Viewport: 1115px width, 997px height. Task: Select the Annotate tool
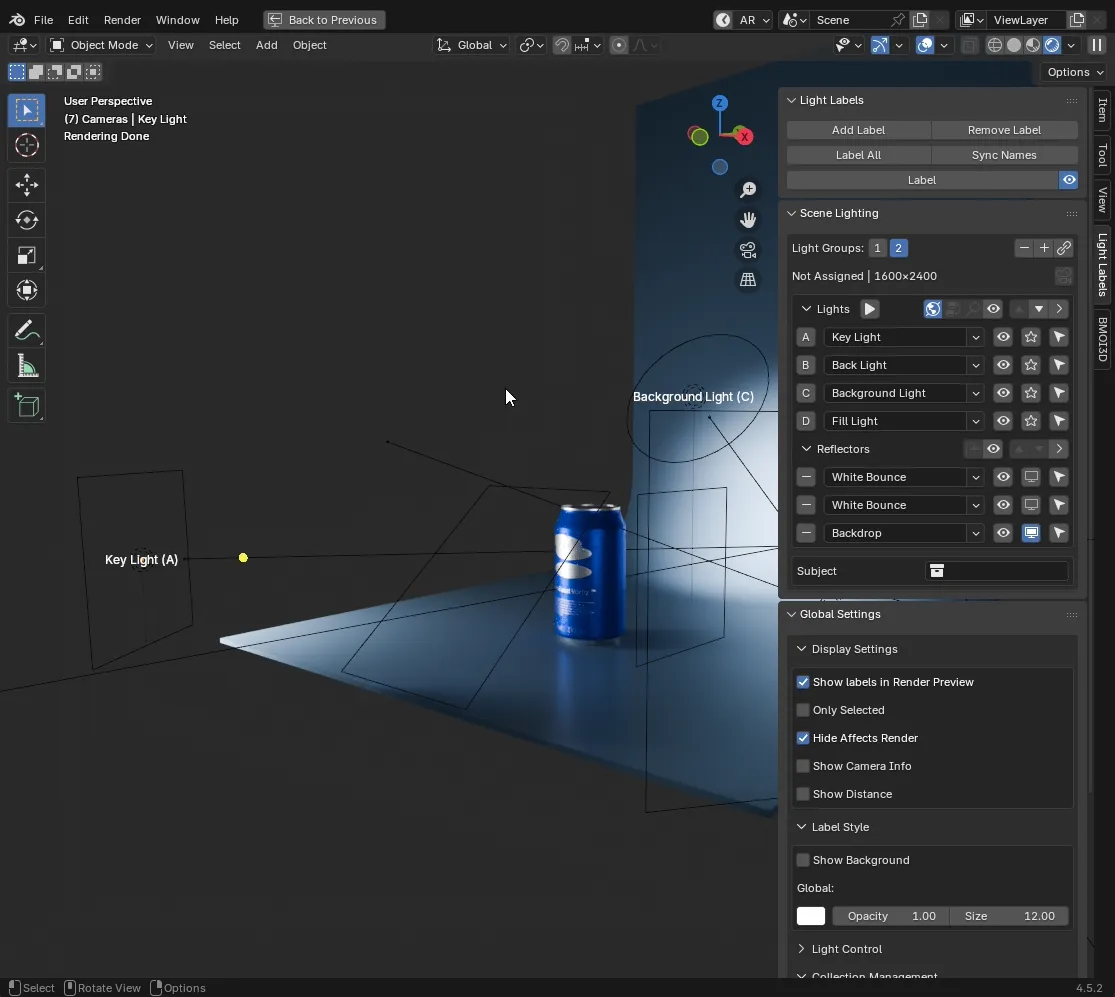27,331
